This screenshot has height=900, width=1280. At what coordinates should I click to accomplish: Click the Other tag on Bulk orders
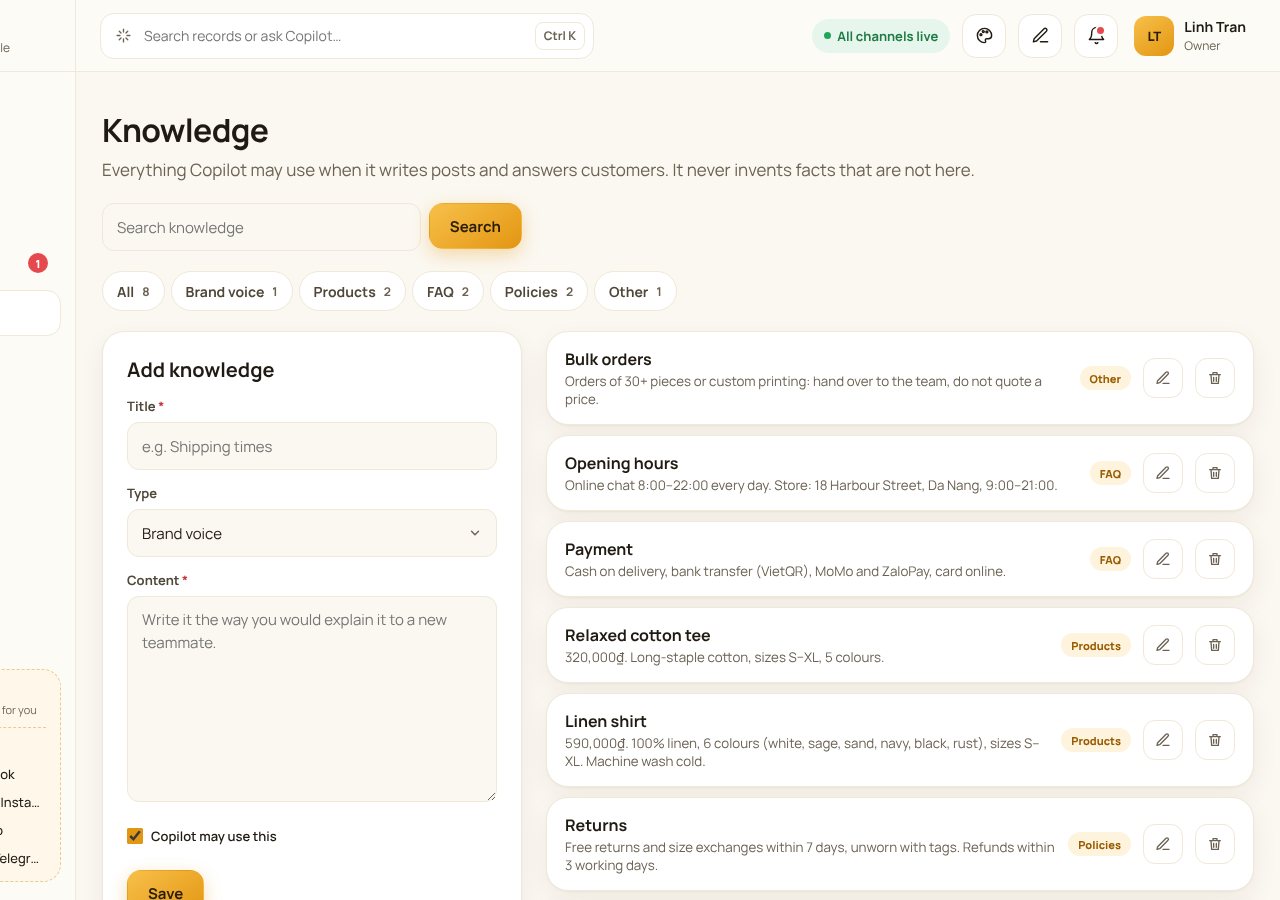[1105, 379]
